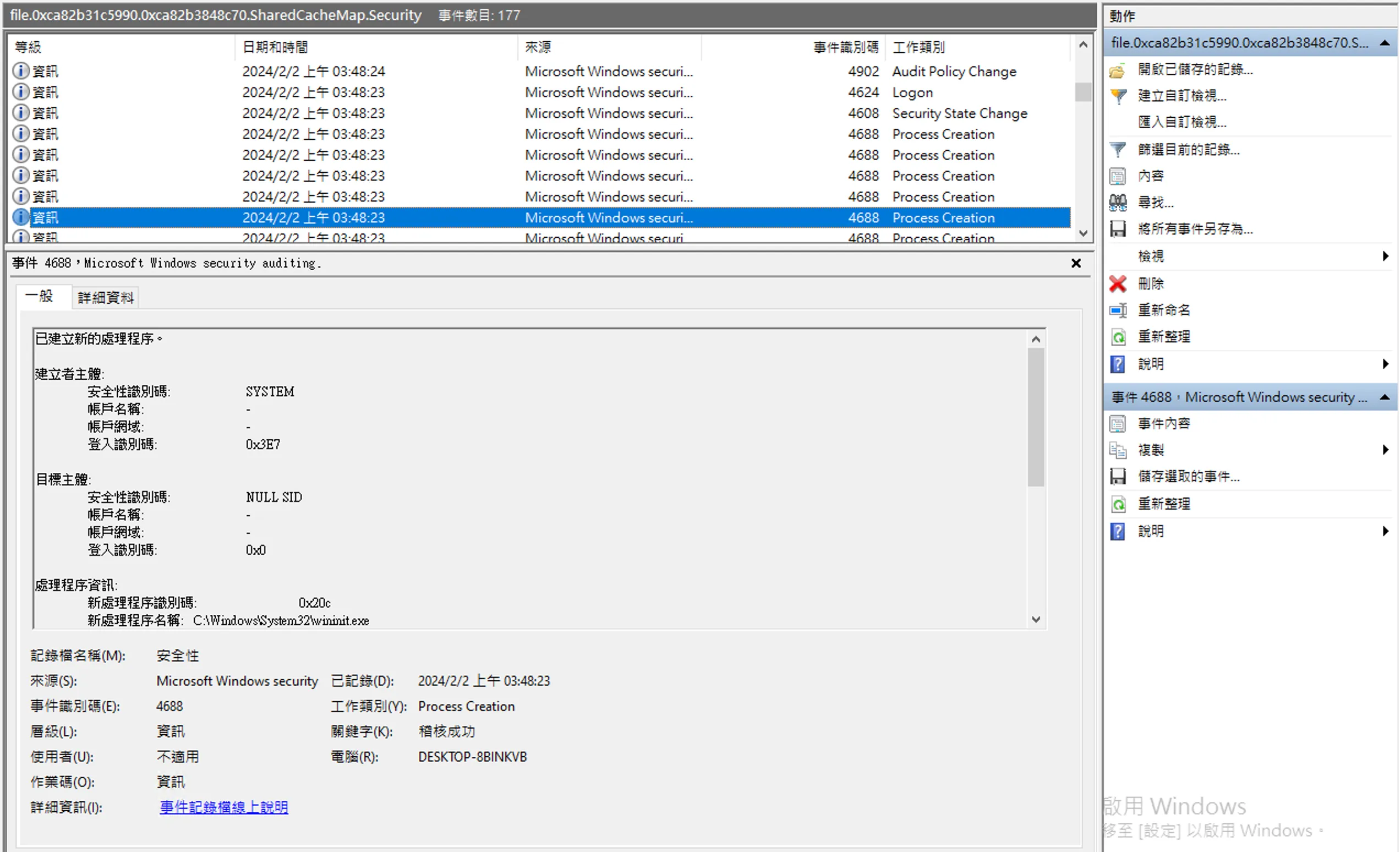Viewport: 1400px width, 852px height.
Task: Click the save selected events floppy icon
Action: [x=1118, y=476]
